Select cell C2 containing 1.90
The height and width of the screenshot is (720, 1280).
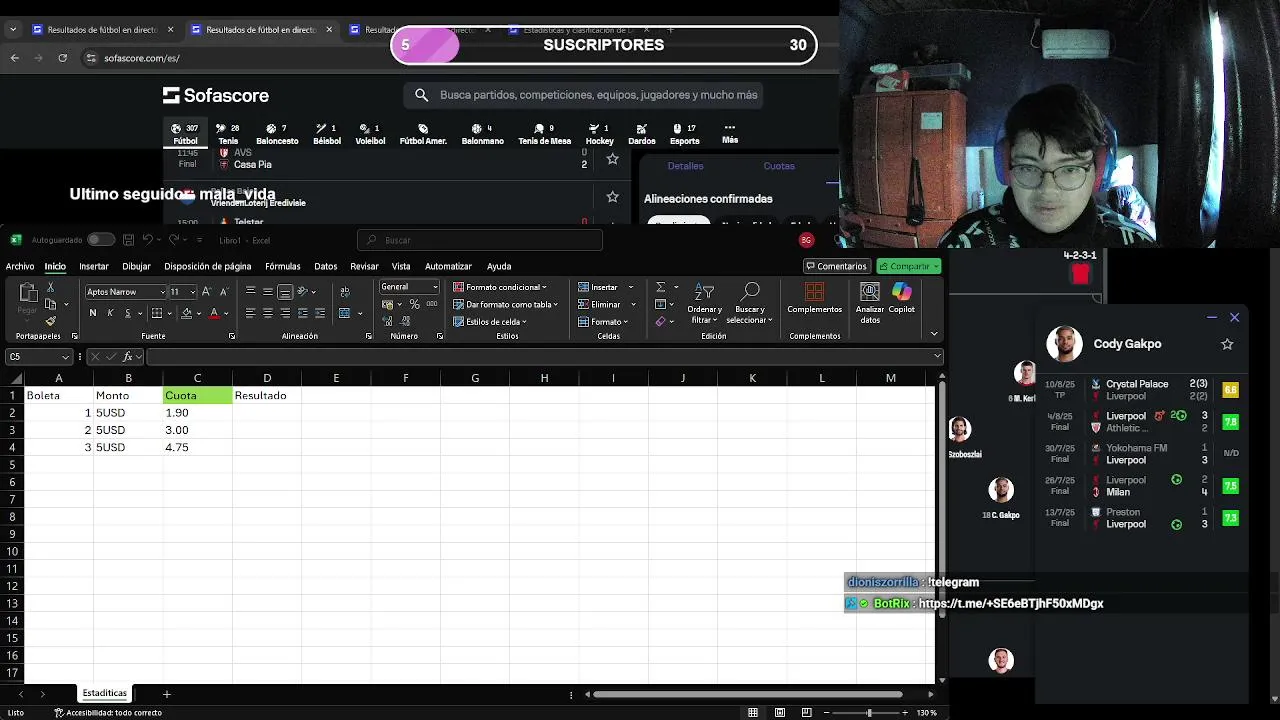click(197, 413)
